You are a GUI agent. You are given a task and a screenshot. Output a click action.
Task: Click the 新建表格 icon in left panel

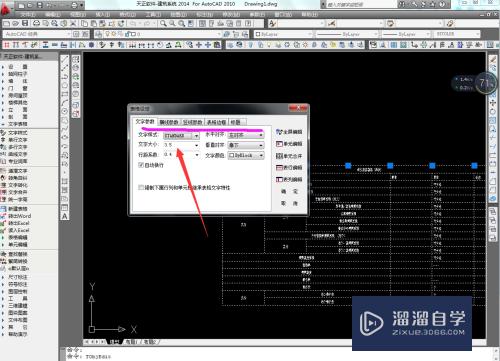3,209
